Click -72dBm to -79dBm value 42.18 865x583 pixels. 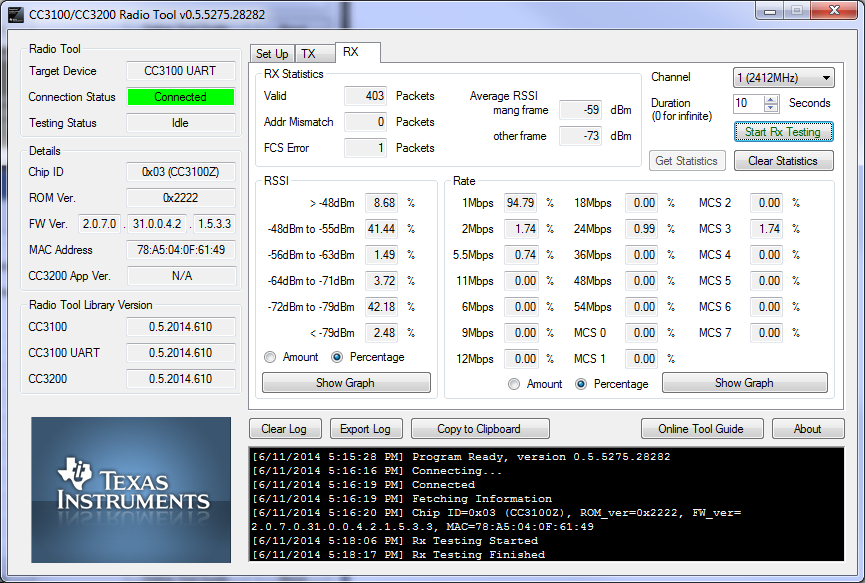[382, 307]
